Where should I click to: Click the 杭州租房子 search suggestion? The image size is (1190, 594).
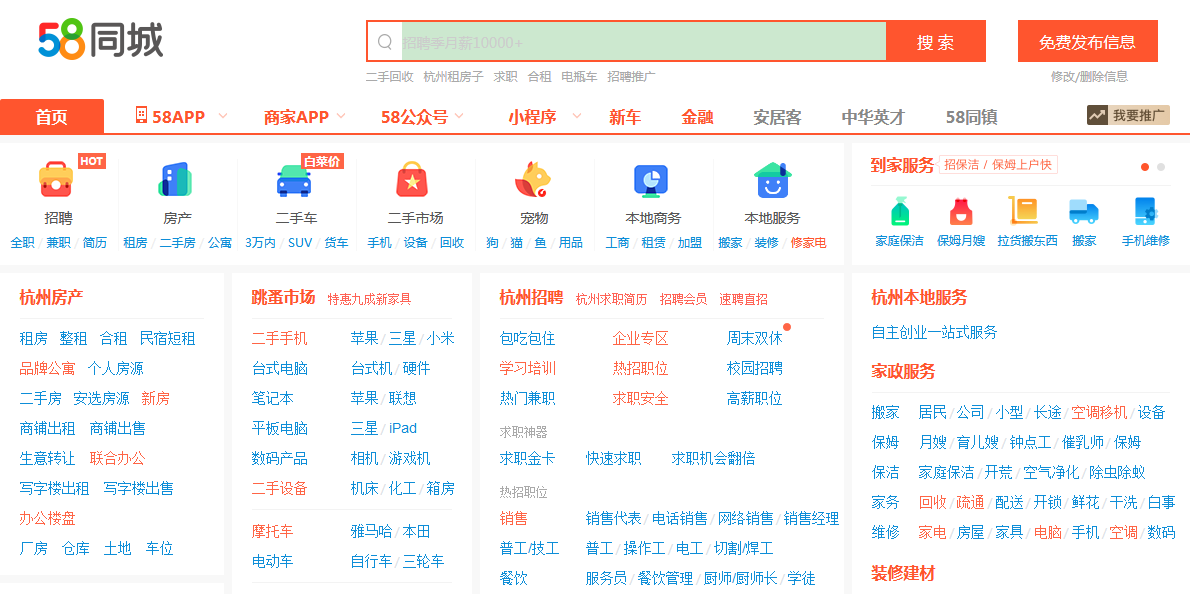point(453,77)
